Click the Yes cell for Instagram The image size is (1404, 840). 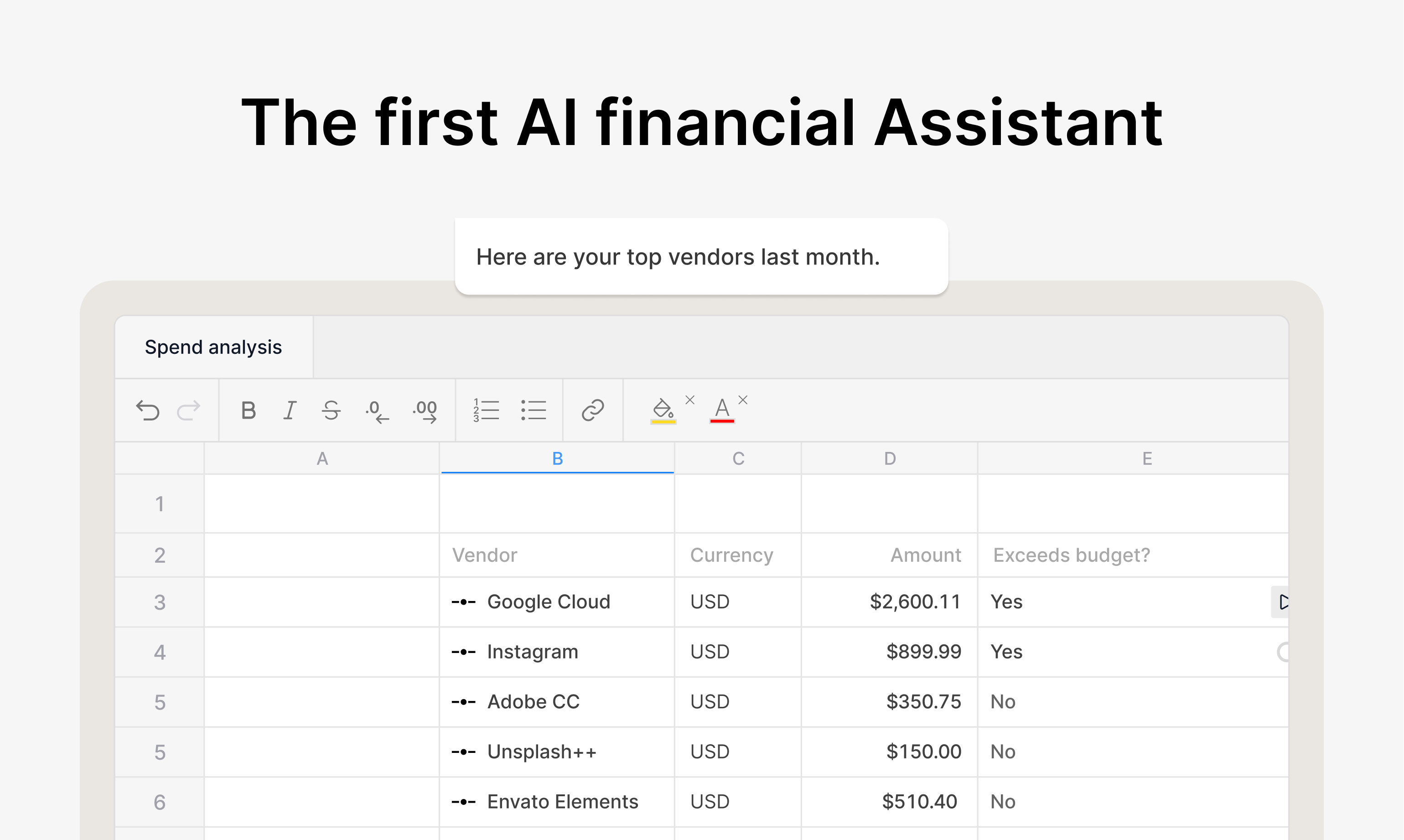point(1134,652)
